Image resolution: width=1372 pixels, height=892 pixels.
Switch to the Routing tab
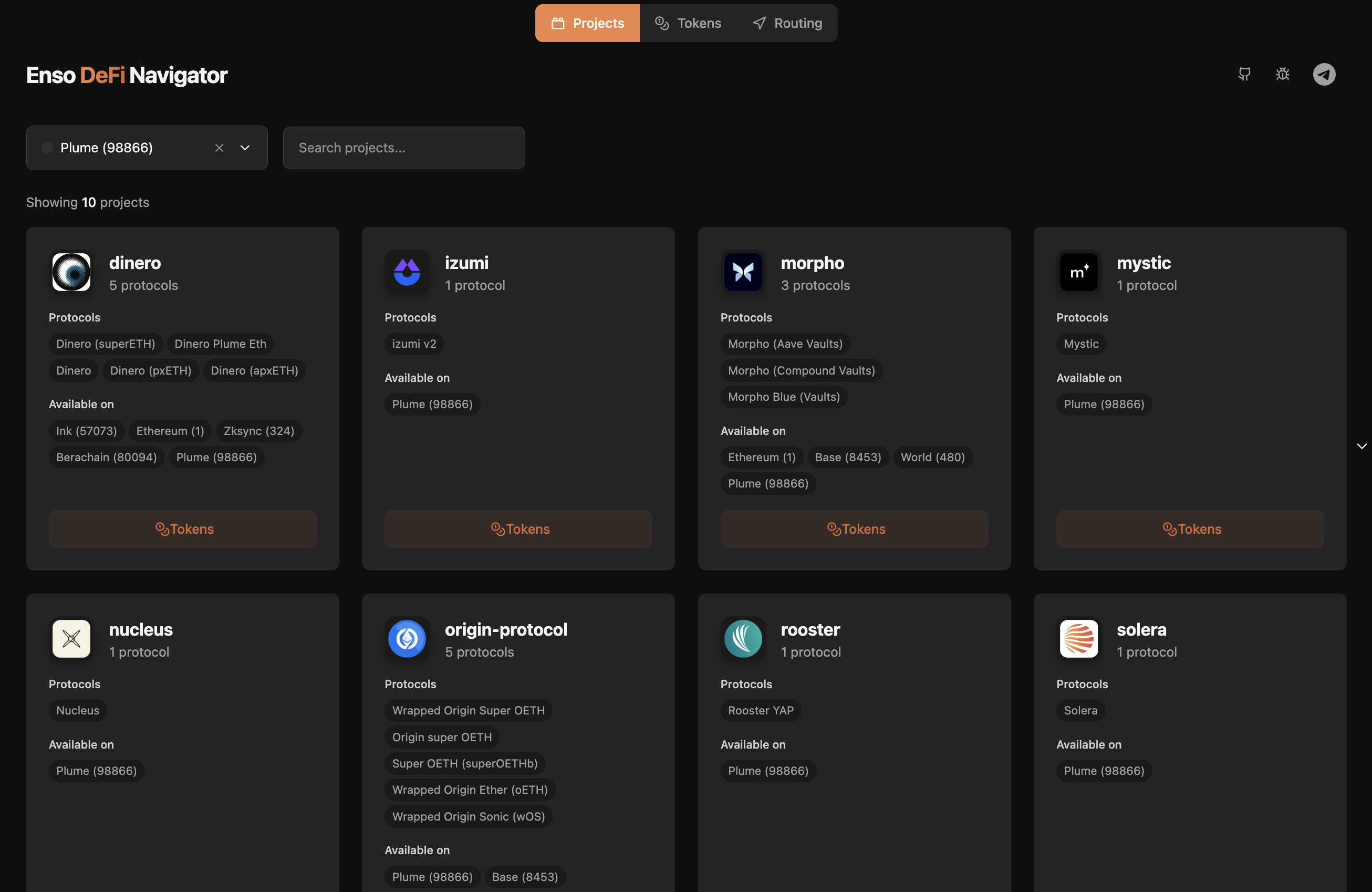tap(787, 23)
